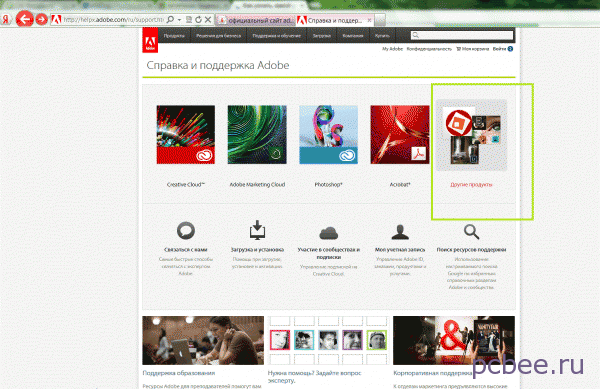600x389 pixels.
Task: Open the education support cafe photo
Action: coord(203,340)
